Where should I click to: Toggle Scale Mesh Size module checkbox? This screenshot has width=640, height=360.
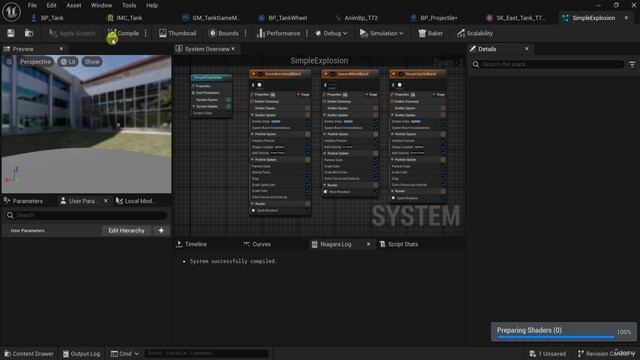point(376,172)
